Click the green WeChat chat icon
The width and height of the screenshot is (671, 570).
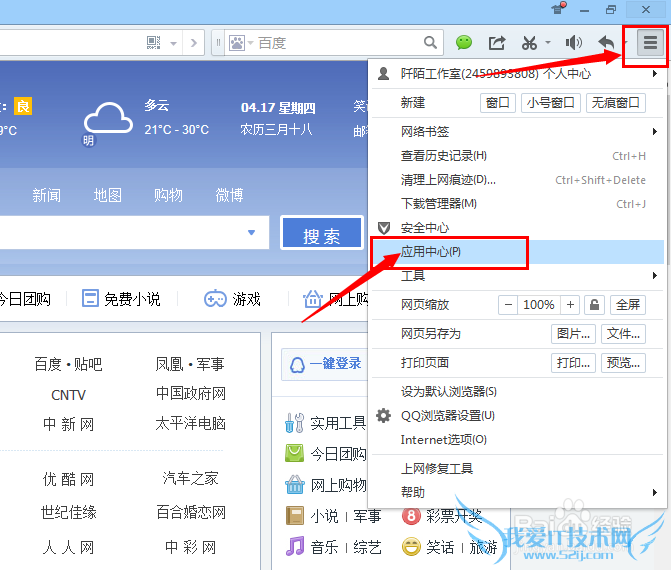(x=464, y=42)
